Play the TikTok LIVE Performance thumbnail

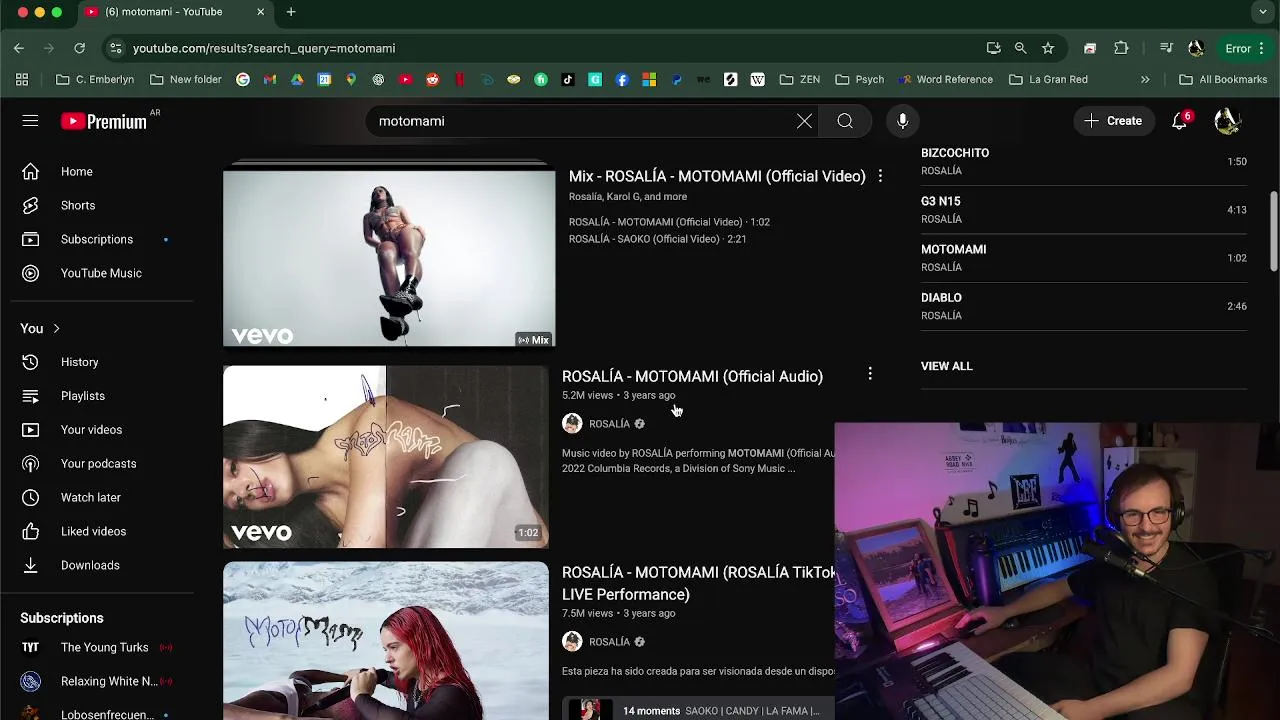click(x=386, y=641)
